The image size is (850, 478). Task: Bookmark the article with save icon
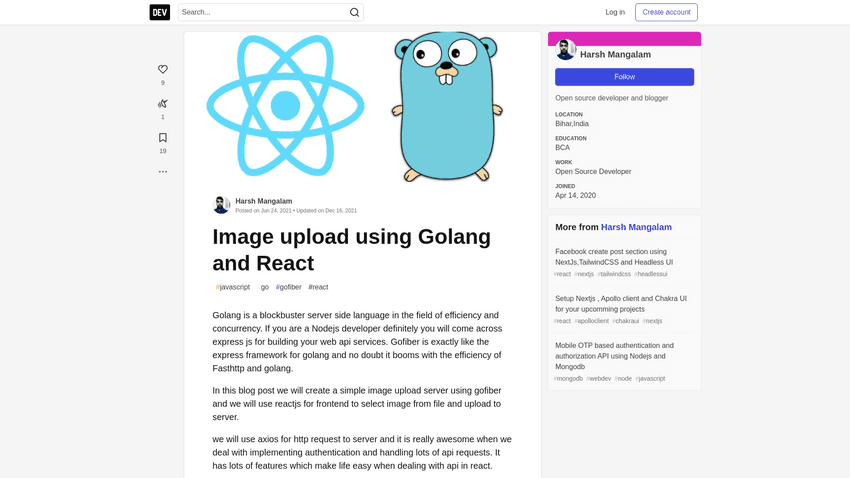click(x=163, y=138)
